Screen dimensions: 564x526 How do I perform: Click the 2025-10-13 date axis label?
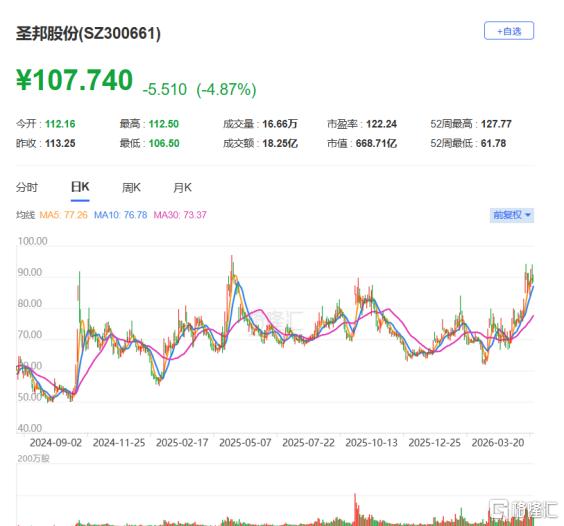(x=372, y=443)
